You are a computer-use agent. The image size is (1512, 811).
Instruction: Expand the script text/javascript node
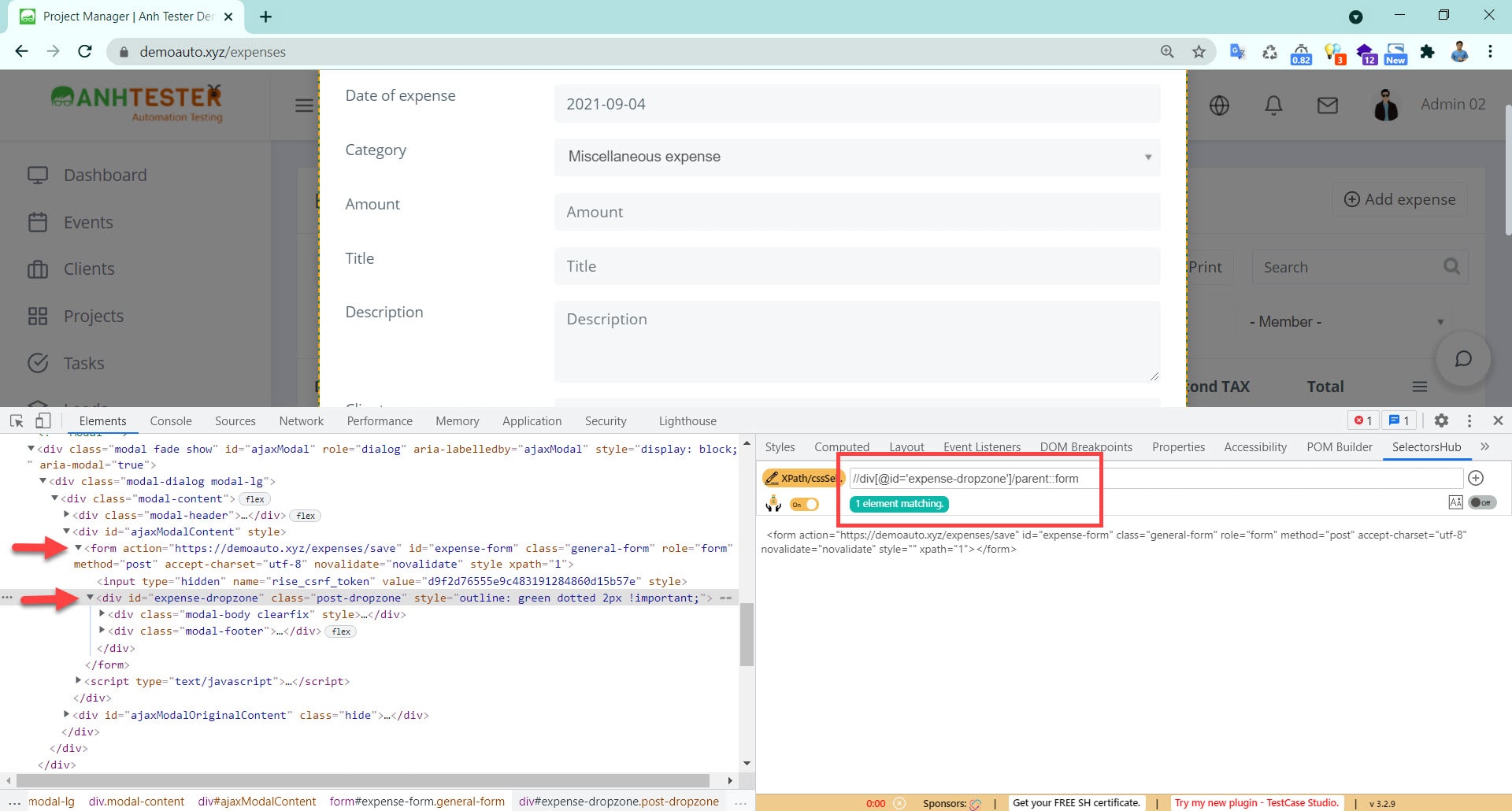tap(78, 681)
